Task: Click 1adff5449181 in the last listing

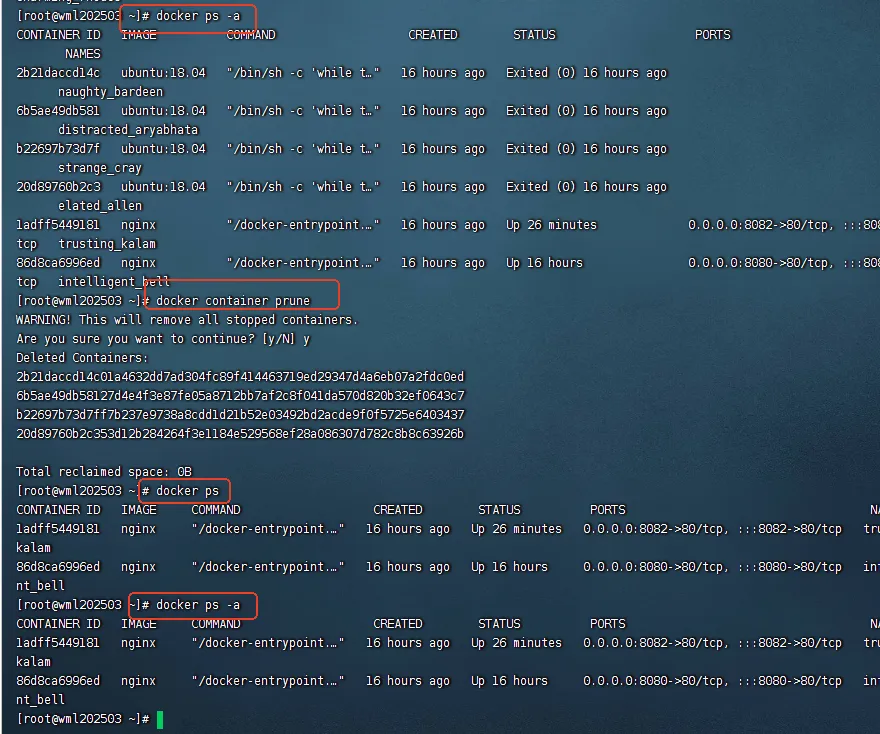Action: point(58,643)
